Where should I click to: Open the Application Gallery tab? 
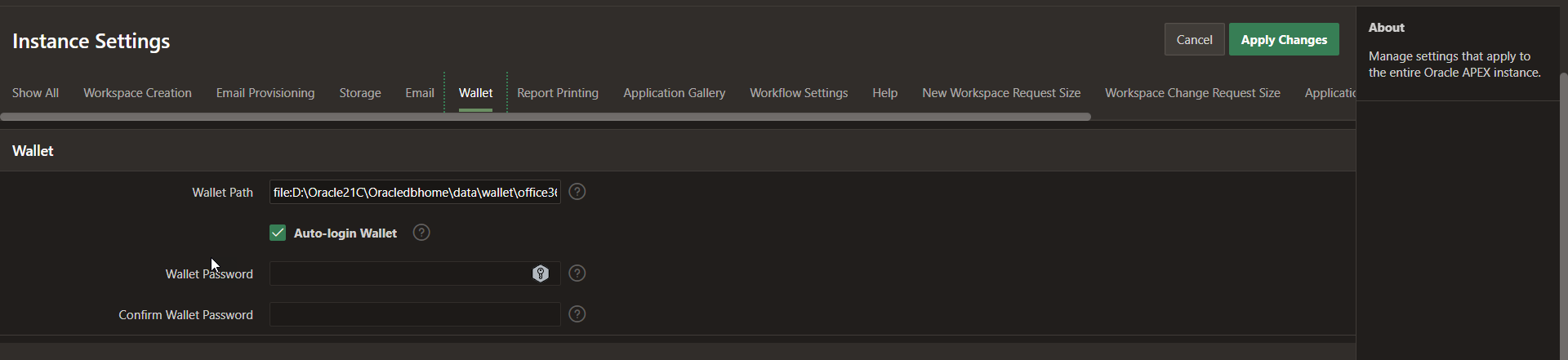[x=674, y=93]
